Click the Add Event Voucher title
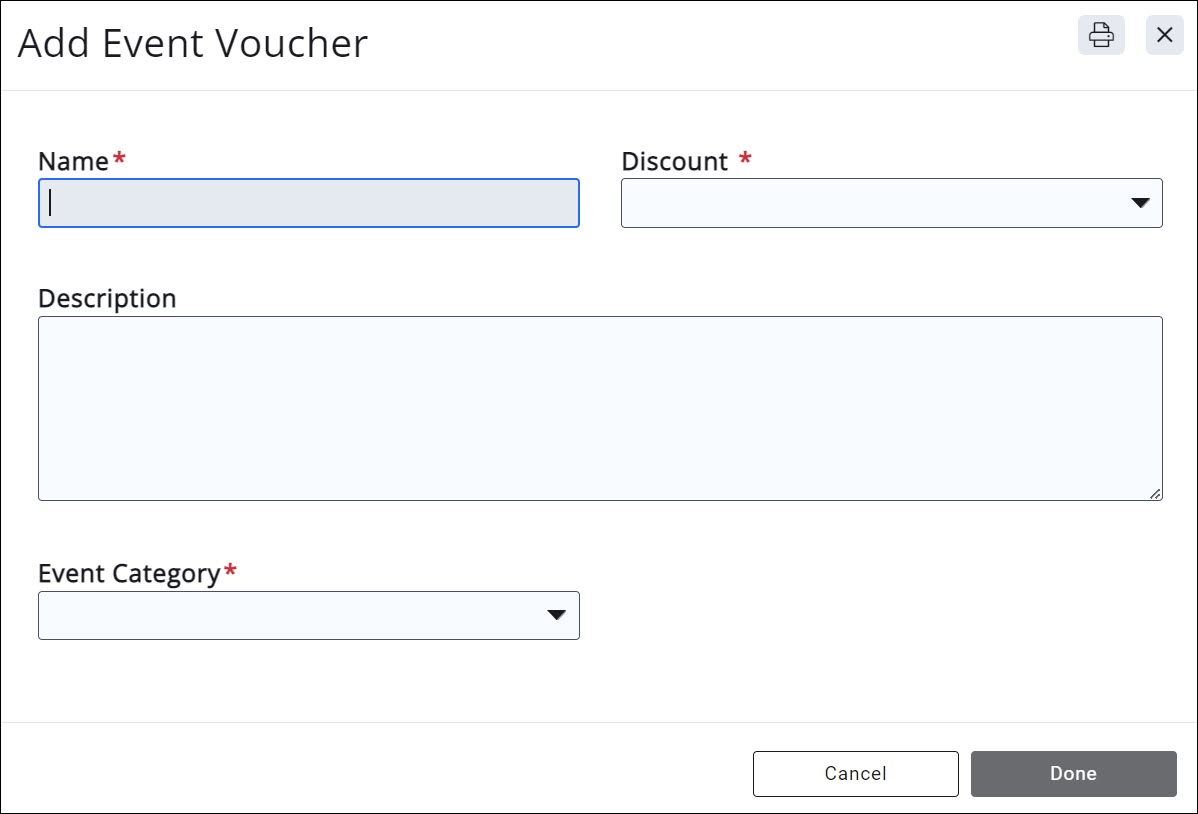Viewport: 1198px width, 814px height. coord(193,43)
